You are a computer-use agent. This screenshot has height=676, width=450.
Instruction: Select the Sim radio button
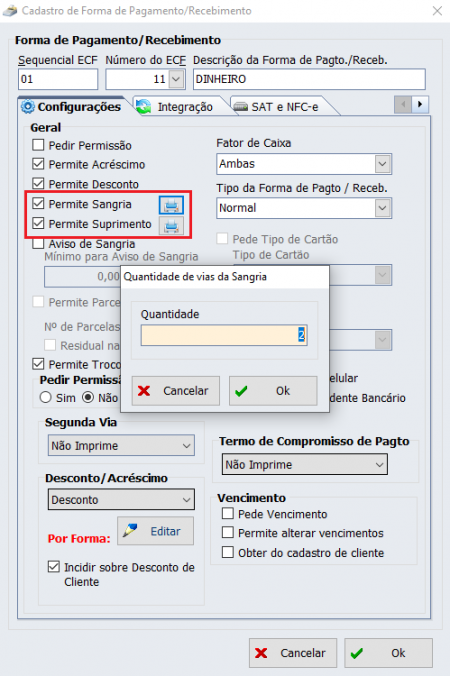click(x=45, y=397)
